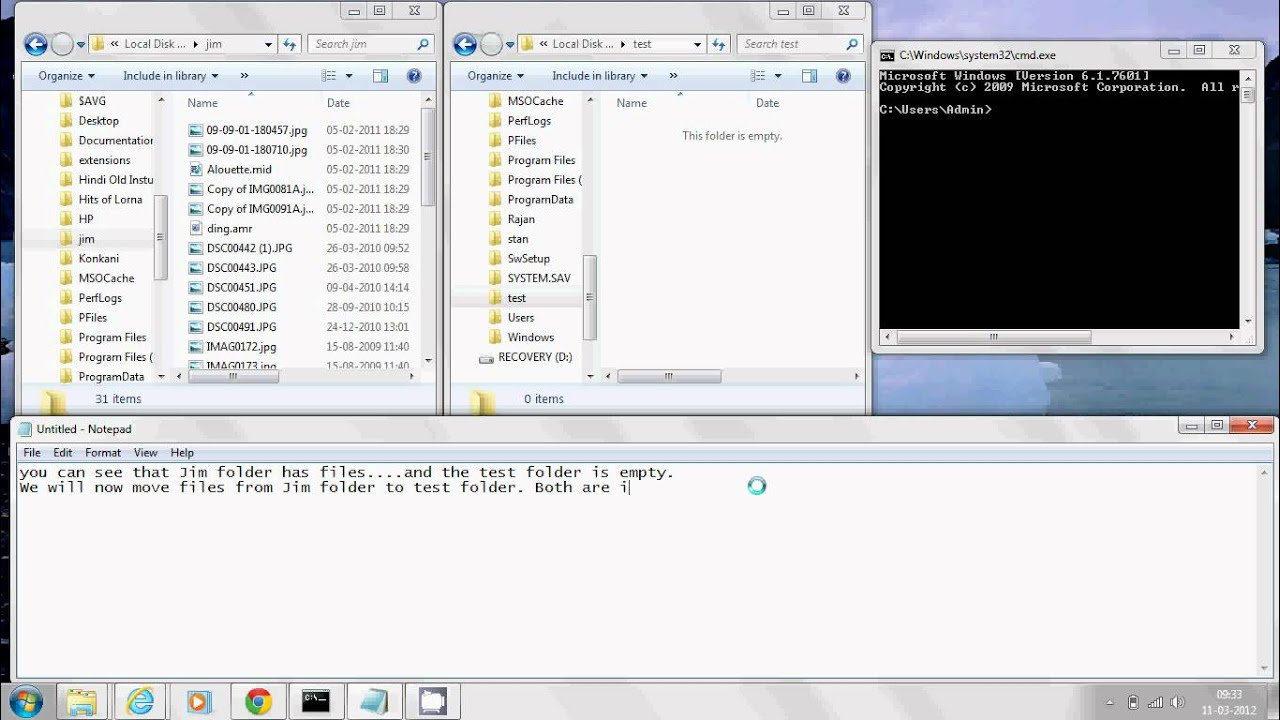Image resolution: width=1280 pixels, height=720 pixels.
Task: Click cmd.exe title bar icon
Action: tap(887, 56)
